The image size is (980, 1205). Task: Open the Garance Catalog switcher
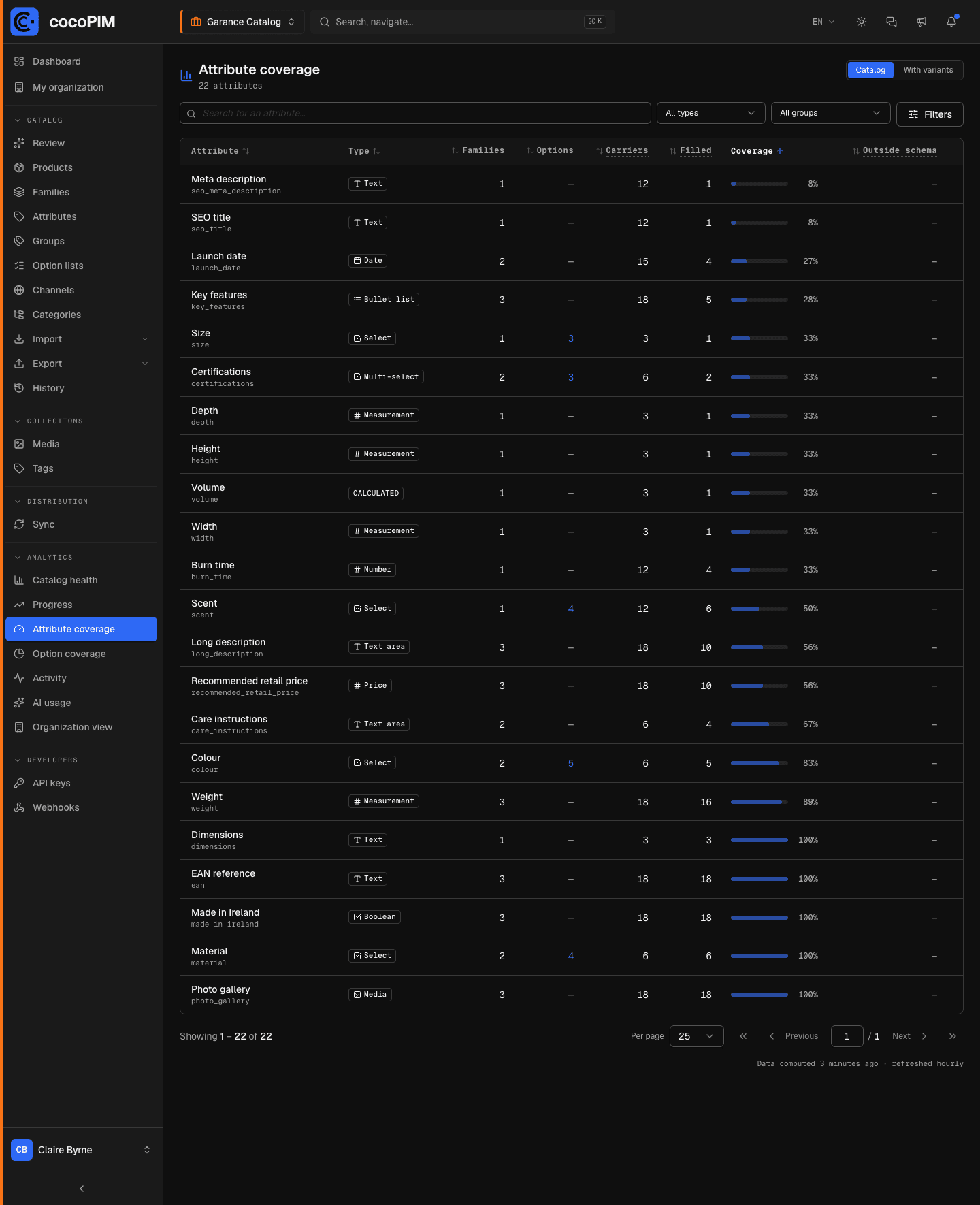[x=242, y=22]
